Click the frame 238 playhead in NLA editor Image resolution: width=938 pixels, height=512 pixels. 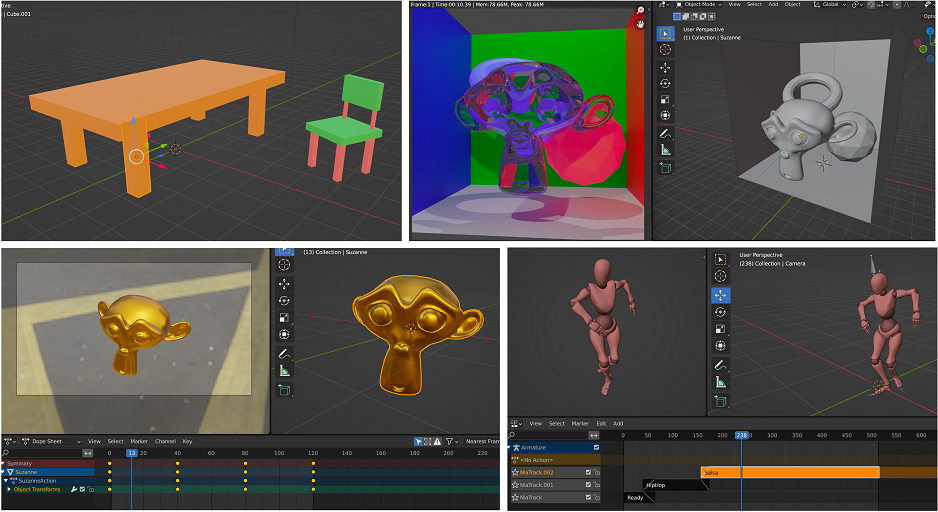tap(741, 435)
